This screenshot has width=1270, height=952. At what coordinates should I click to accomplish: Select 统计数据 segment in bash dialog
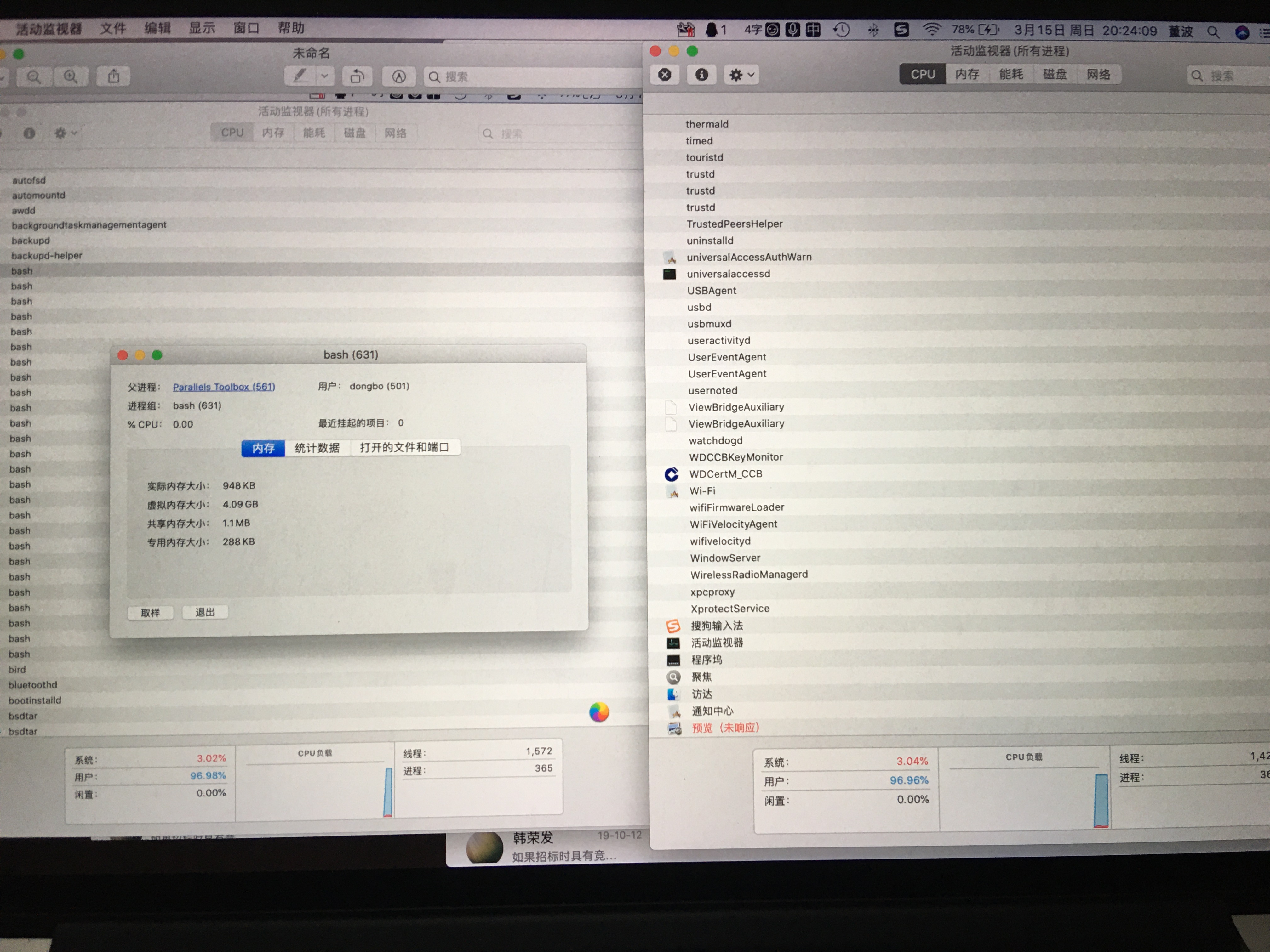pyautogui.click(x=317, y=448)
